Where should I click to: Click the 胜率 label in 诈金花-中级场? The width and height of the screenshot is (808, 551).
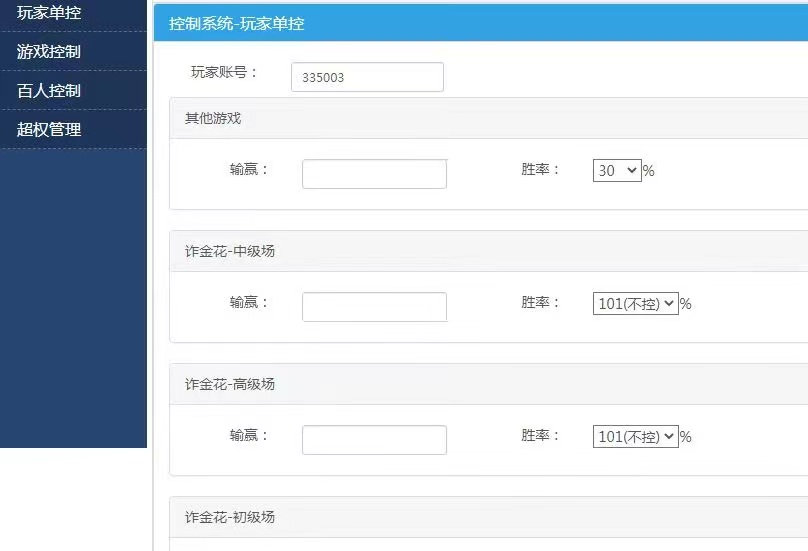541,302
